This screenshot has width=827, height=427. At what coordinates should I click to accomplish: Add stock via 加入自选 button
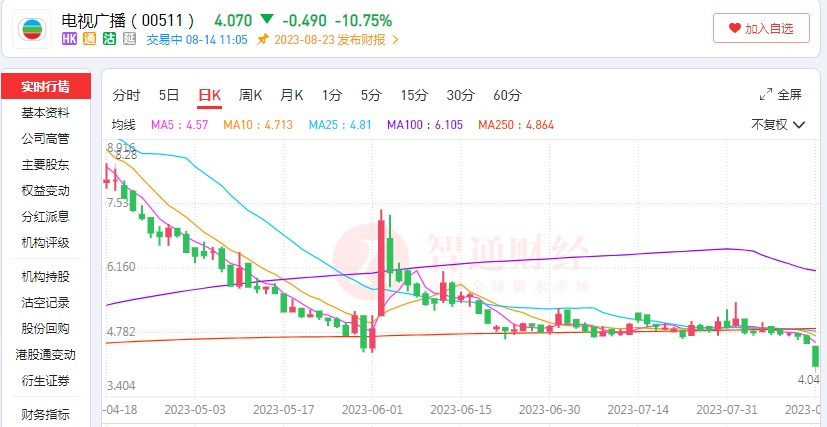click(x=761, y=28)
